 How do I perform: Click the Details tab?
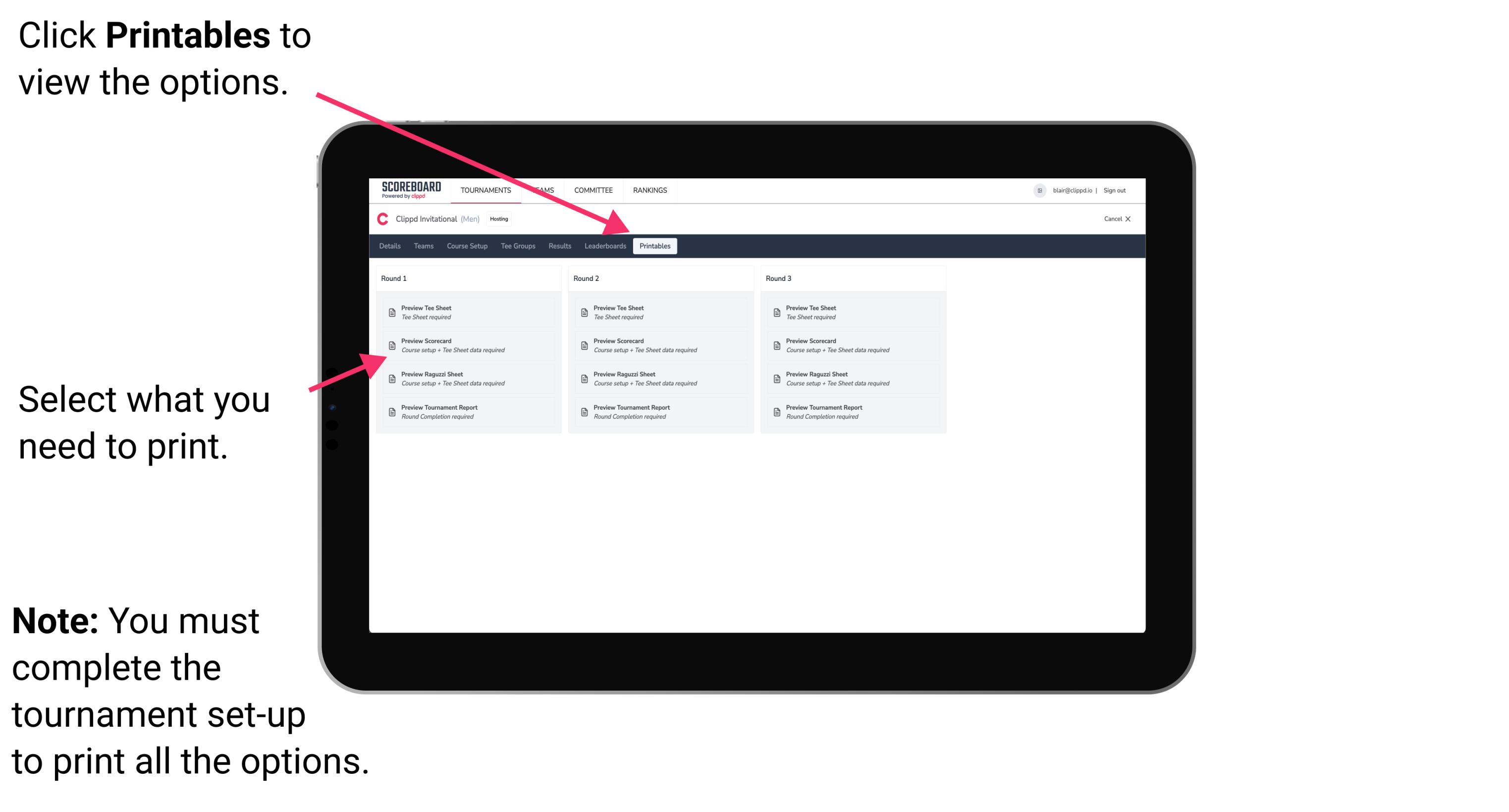[390, 246]
